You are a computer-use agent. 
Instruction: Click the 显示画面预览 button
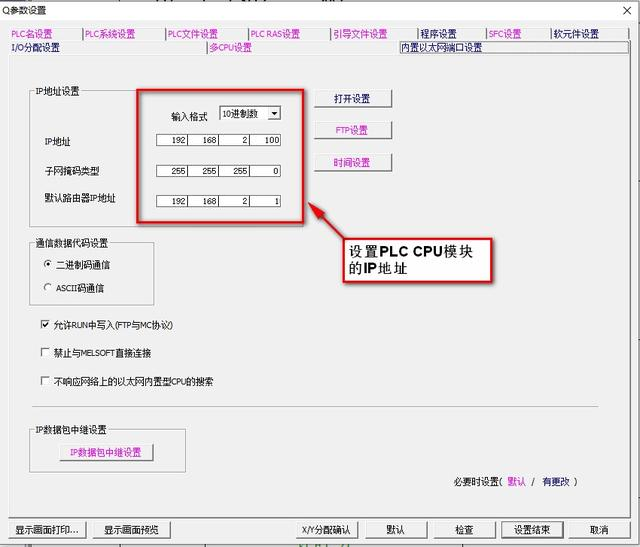(131, 530)
